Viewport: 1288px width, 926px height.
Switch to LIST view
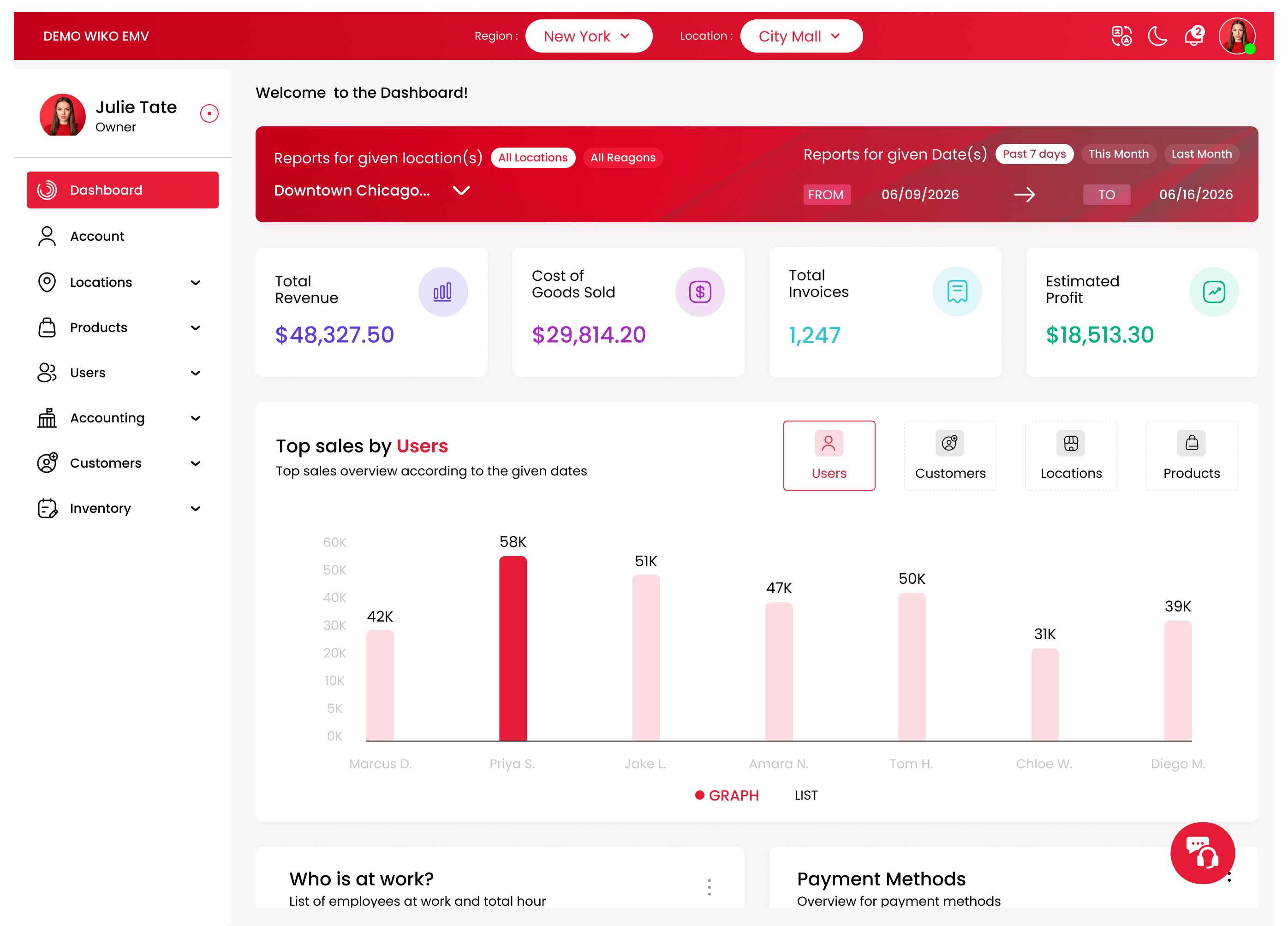click(806, 795)
